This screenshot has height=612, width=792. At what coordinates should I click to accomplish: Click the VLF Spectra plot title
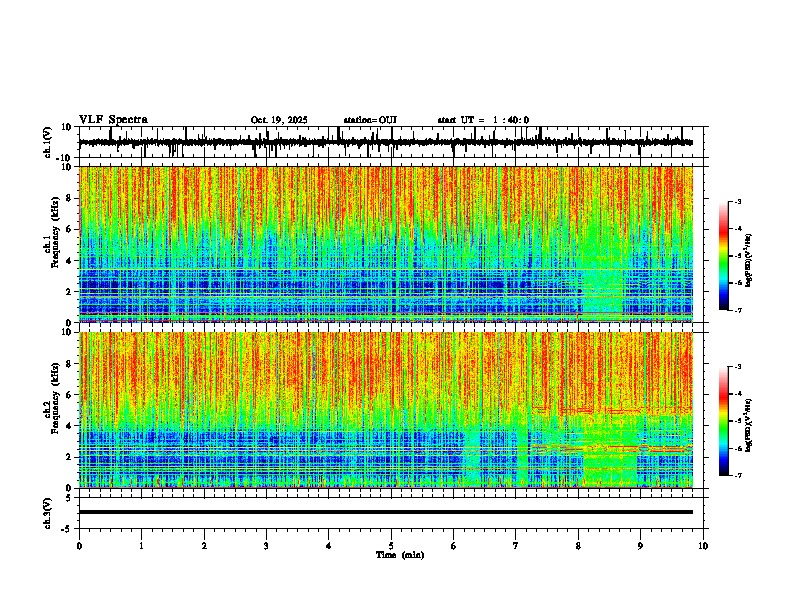tap(113, 120)
